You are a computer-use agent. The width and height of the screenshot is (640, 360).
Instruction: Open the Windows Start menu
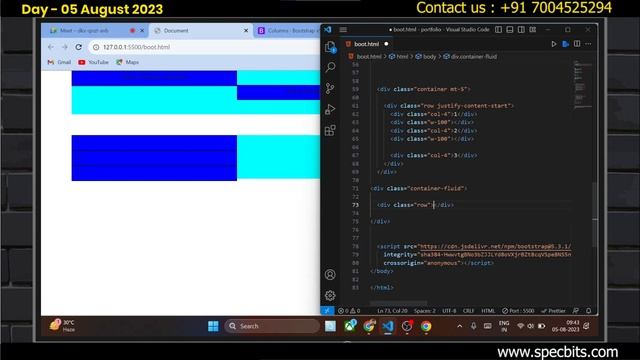213,326
